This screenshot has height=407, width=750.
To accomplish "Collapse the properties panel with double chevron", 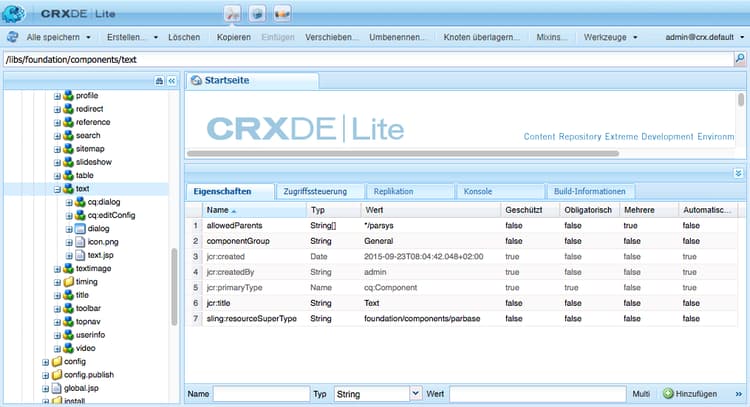I will [x=738, y=173].
